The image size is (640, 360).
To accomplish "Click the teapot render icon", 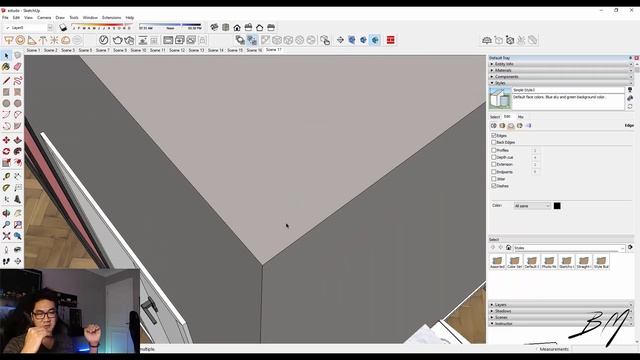I will tap(118, 40).
